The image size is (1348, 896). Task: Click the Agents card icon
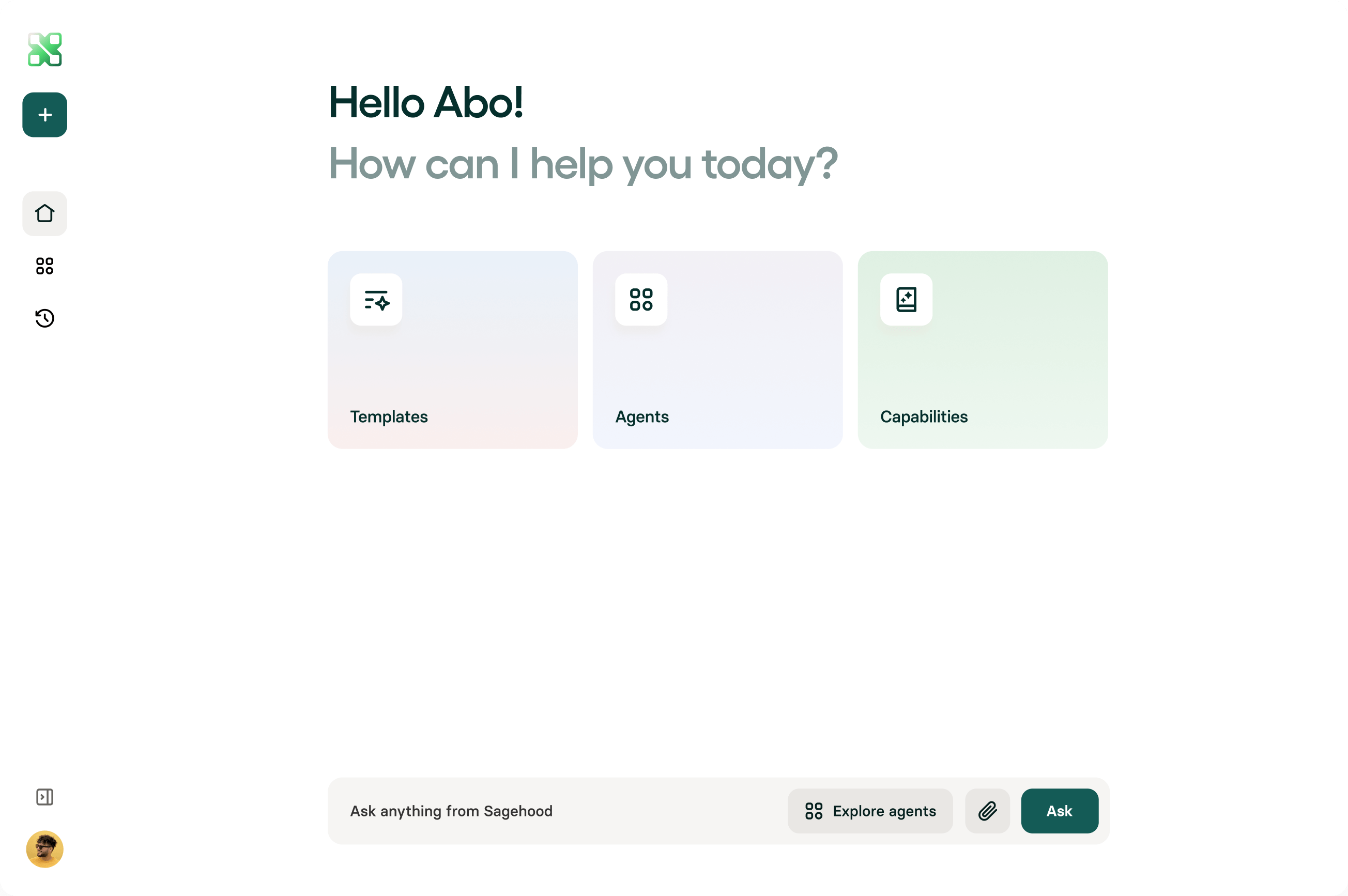coord(641,299)
